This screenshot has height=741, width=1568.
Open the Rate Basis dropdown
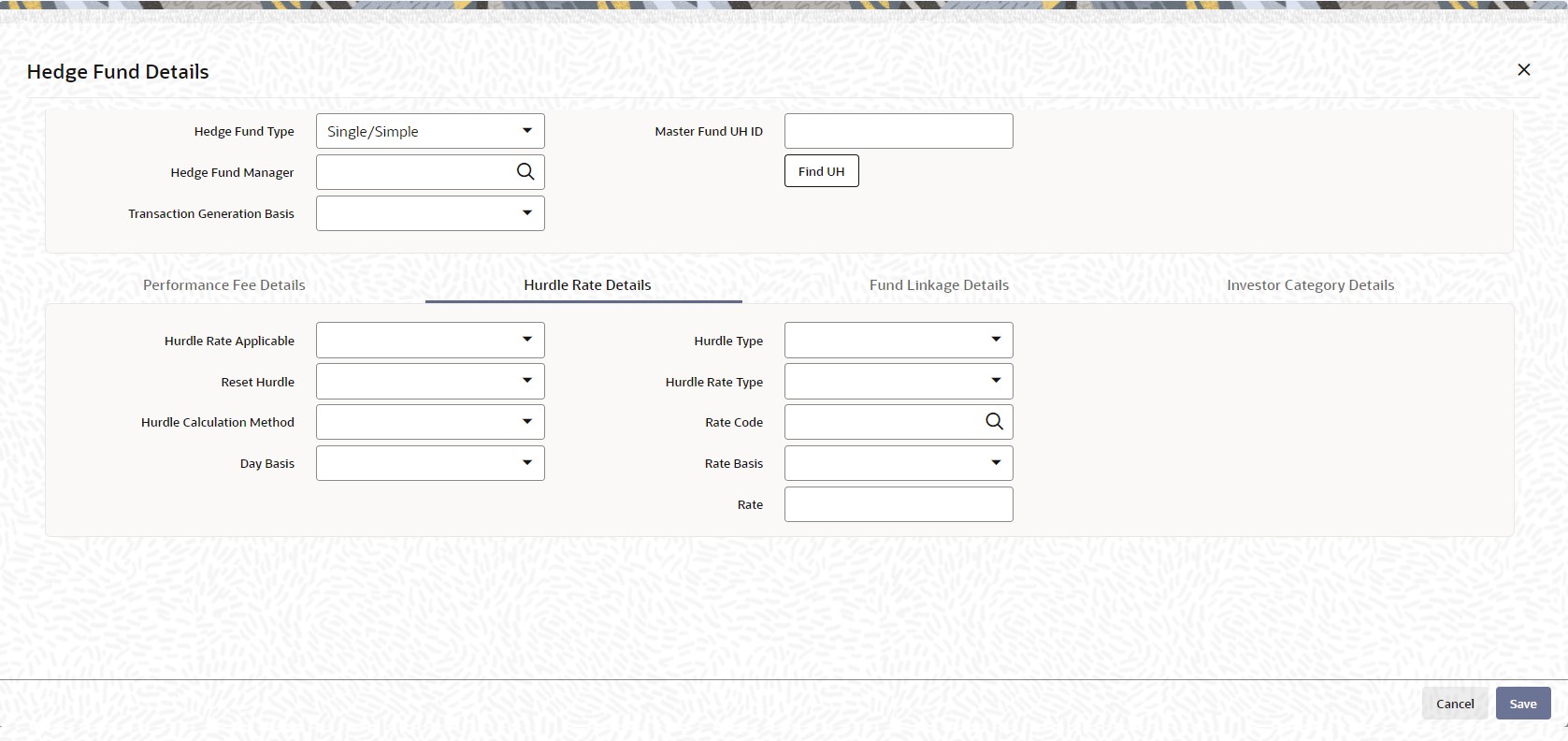pos(899,463)
